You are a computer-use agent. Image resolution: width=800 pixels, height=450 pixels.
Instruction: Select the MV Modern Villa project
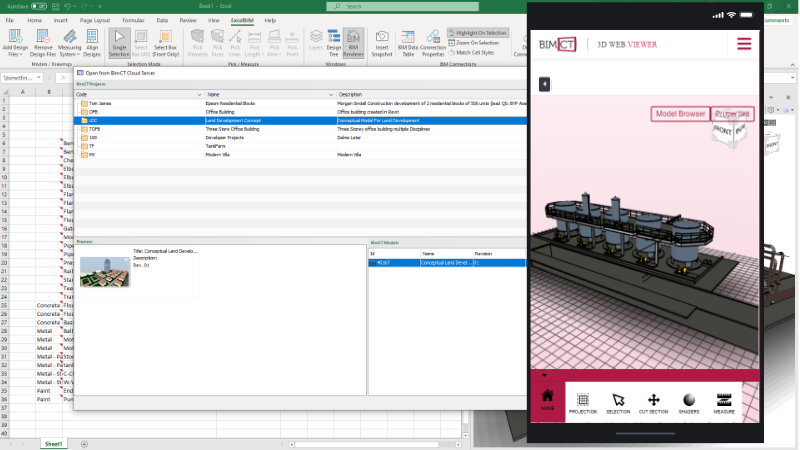coord(301,155)
